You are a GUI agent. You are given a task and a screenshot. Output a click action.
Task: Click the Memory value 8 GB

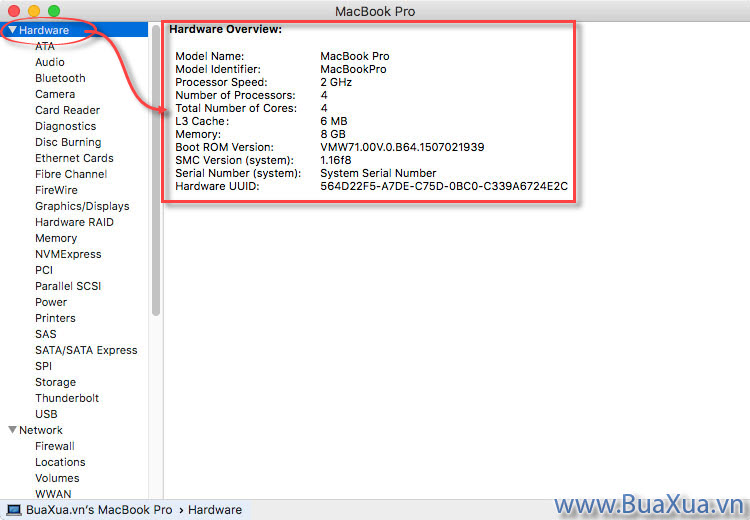click(333, 134)
